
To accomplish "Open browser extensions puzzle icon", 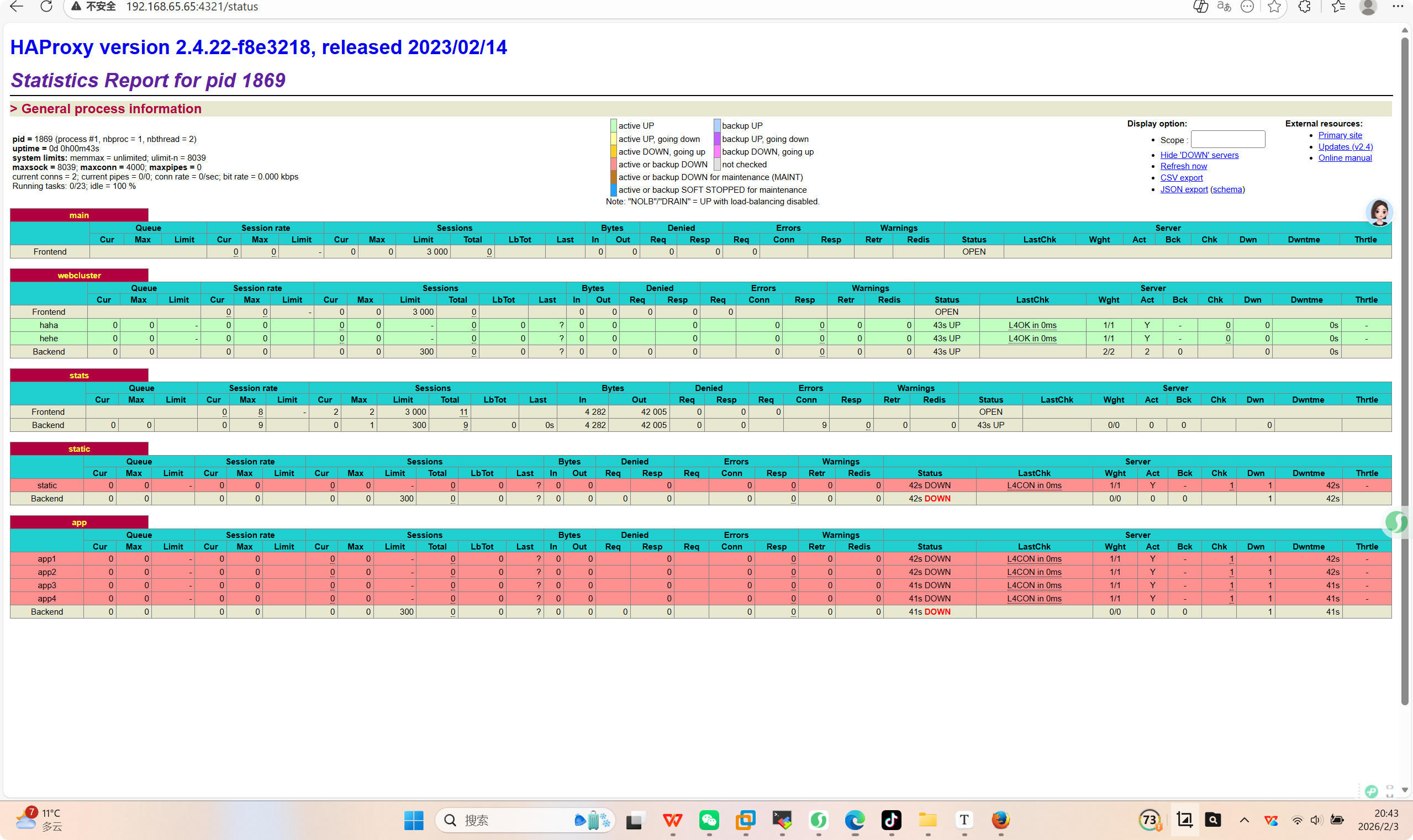I will tap(1304, 7).
